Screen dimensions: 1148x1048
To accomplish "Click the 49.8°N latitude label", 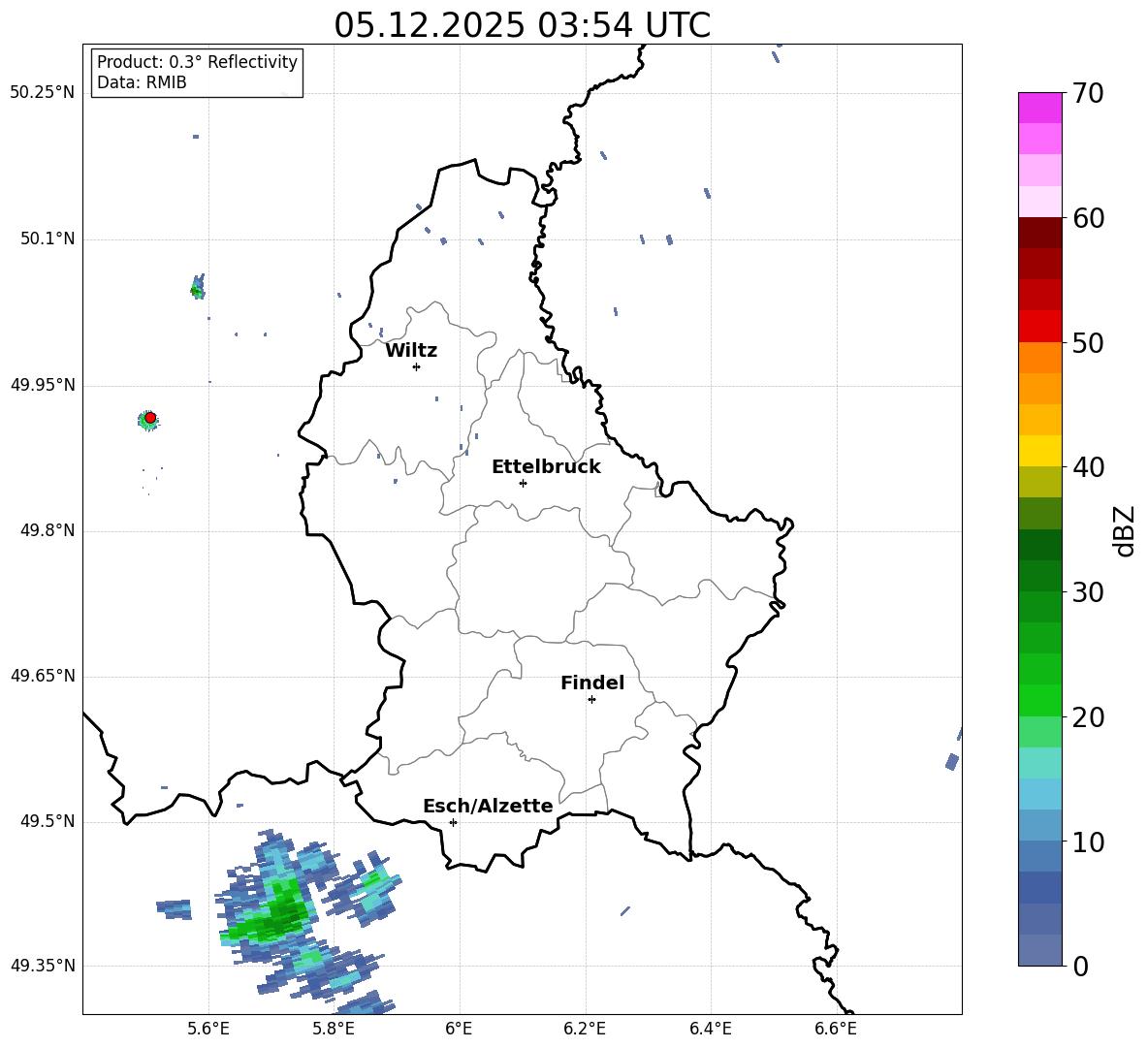I will pos(48,530).
